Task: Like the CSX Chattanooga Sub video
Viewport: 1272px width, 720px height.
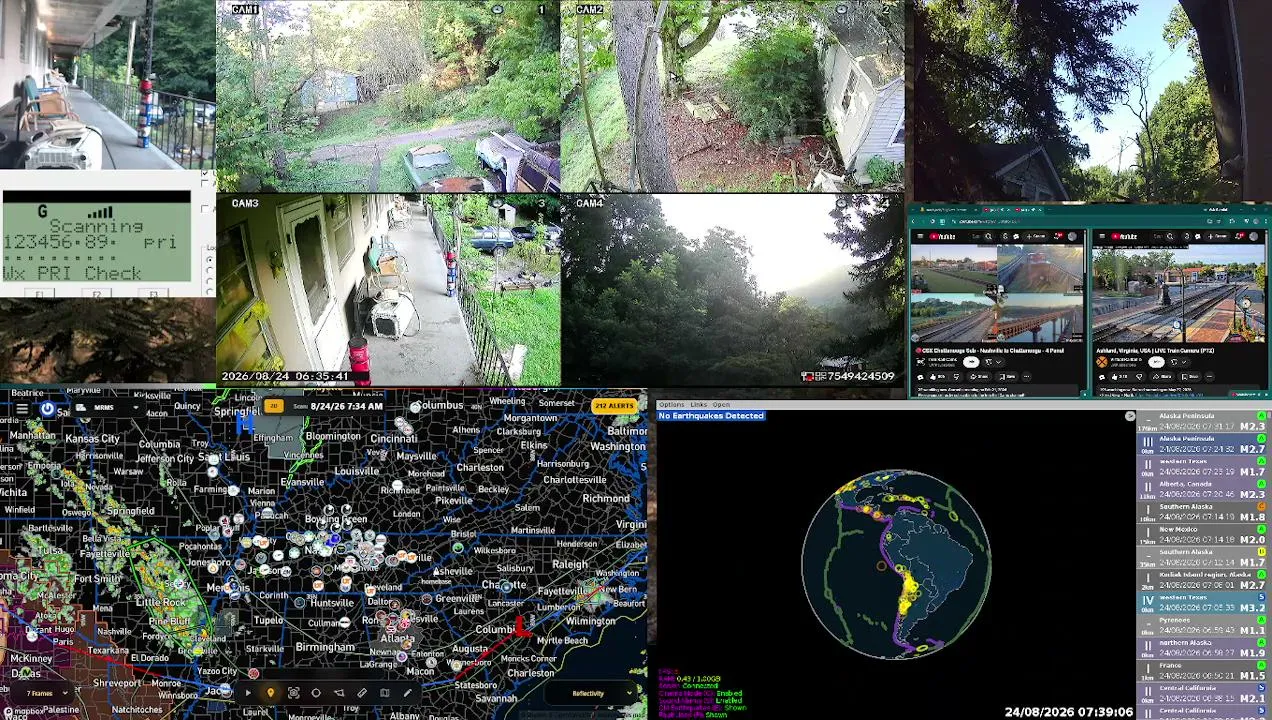Action: 938,377
